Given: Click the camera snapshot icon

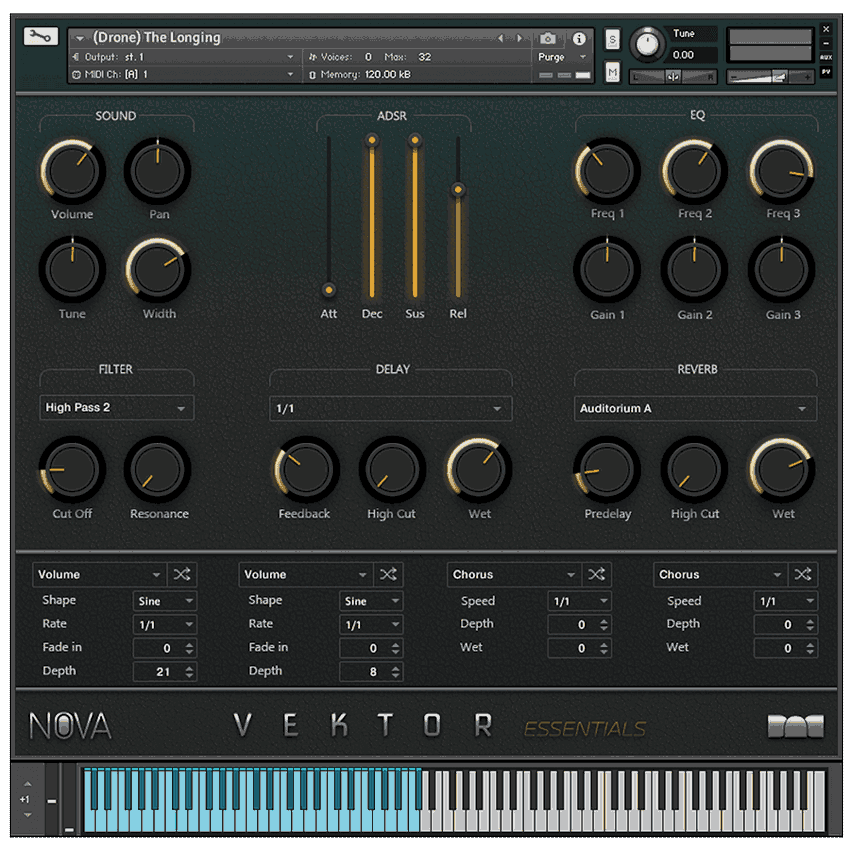Looking at the screenshot, I should point(548,39).
